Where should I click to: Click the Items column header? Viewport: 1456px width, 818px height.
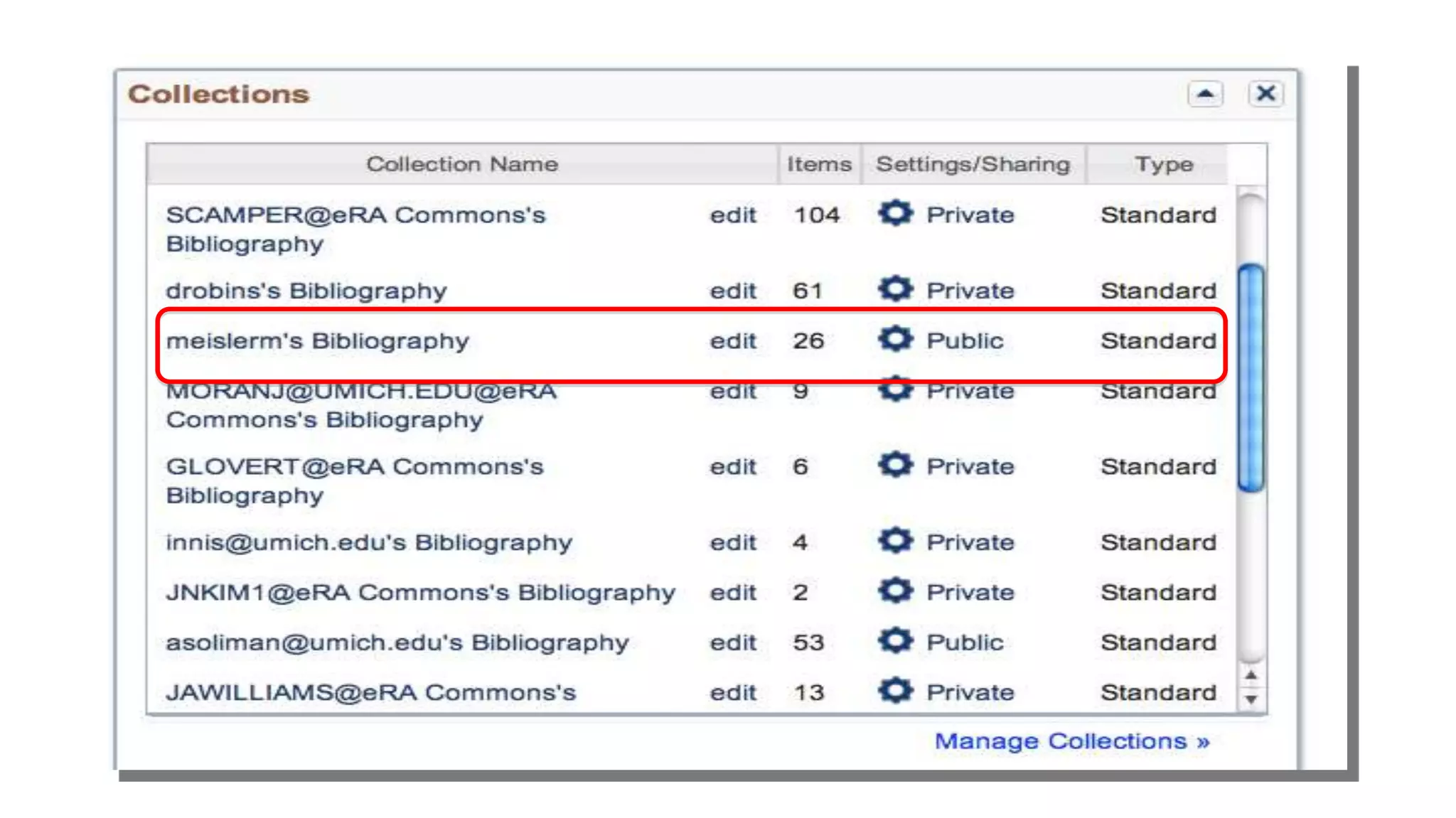coord(818,164)
